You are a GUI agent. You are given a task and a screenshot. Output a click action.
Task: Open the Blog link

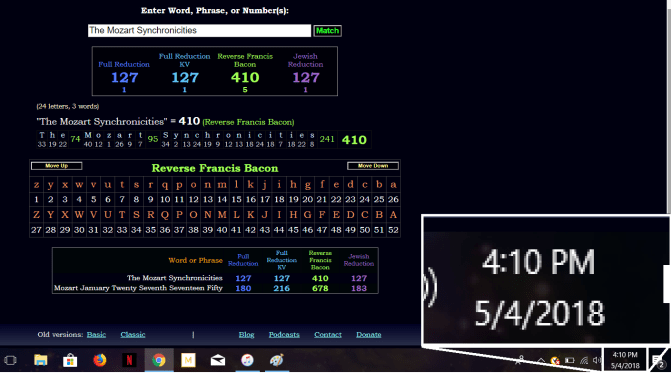click(246, 335)
